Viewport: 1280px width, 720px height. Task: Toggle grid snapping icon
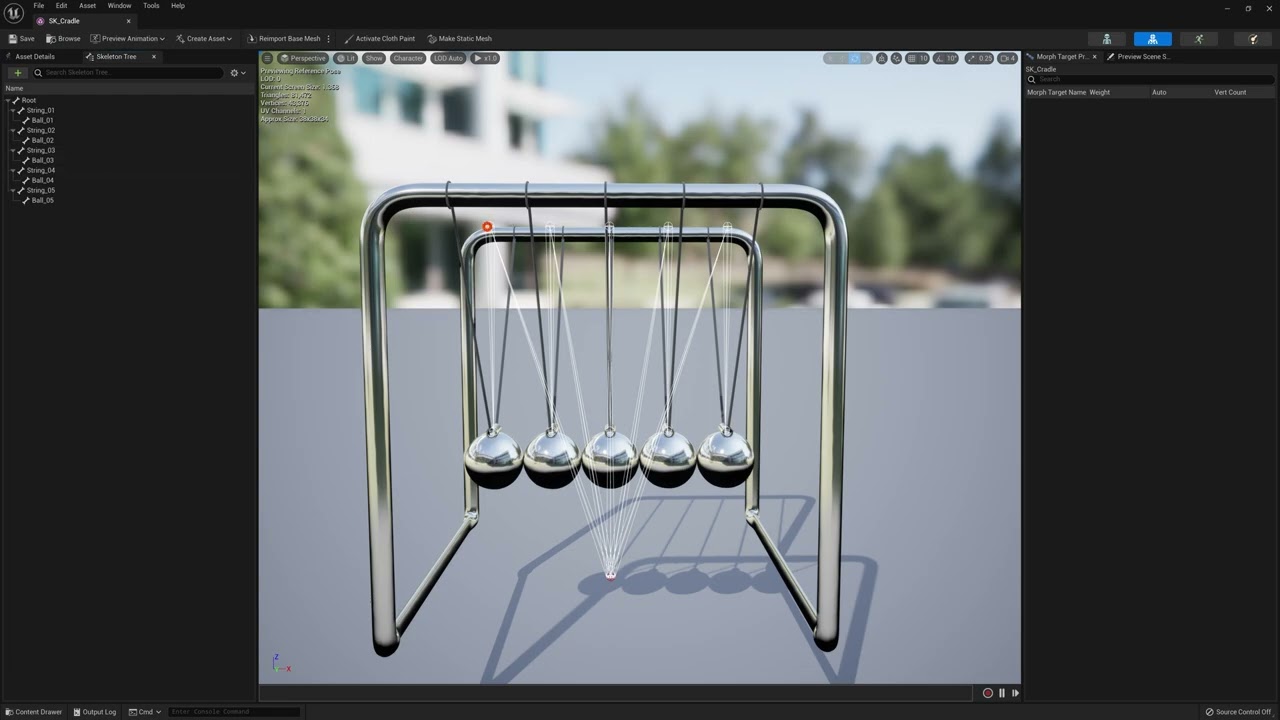click(x=910, y=58)
